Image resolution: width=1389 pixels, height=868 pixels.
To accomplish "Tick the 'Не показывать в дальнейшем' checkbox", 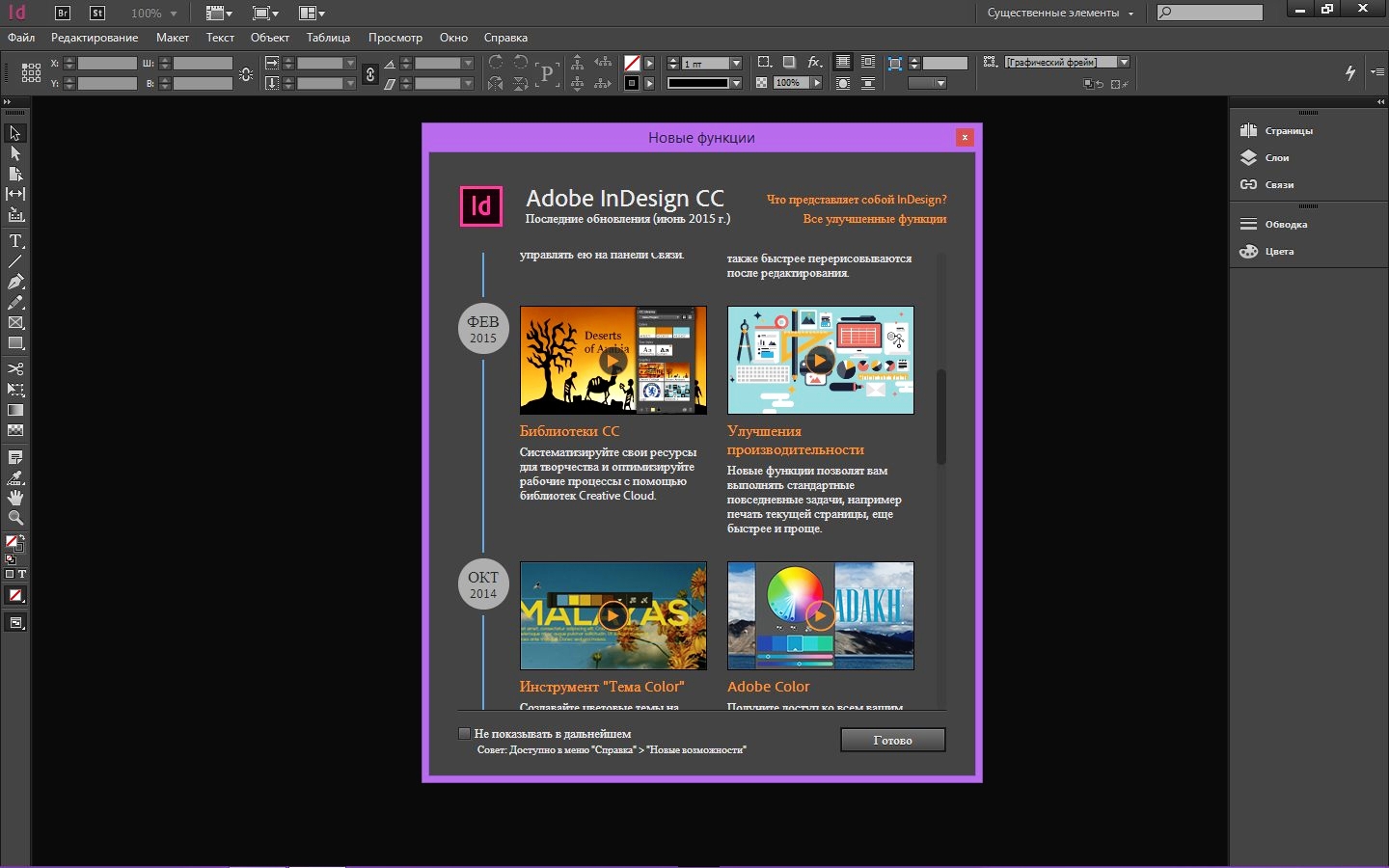I will coord(464,734).
